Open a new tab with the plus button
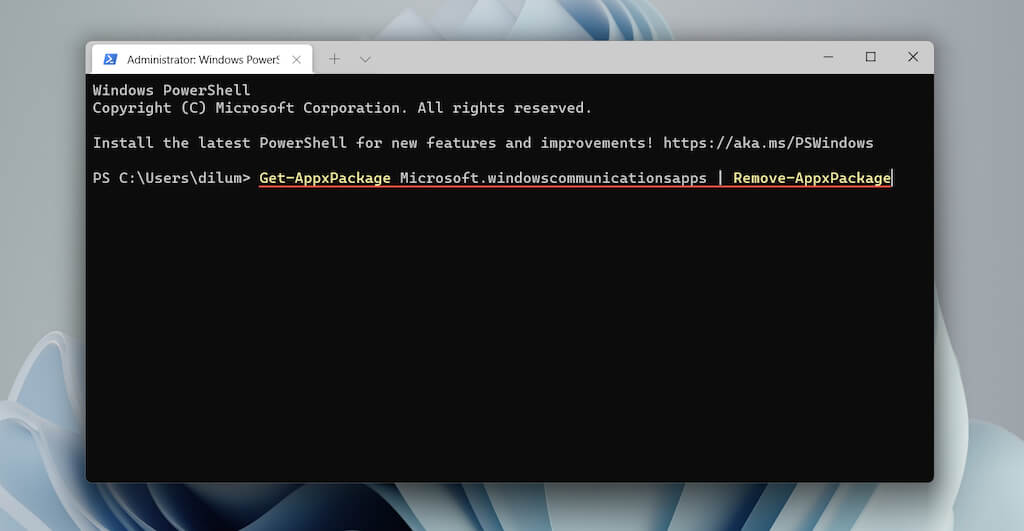The image size is (1024, 531). (x=334, y=59)
